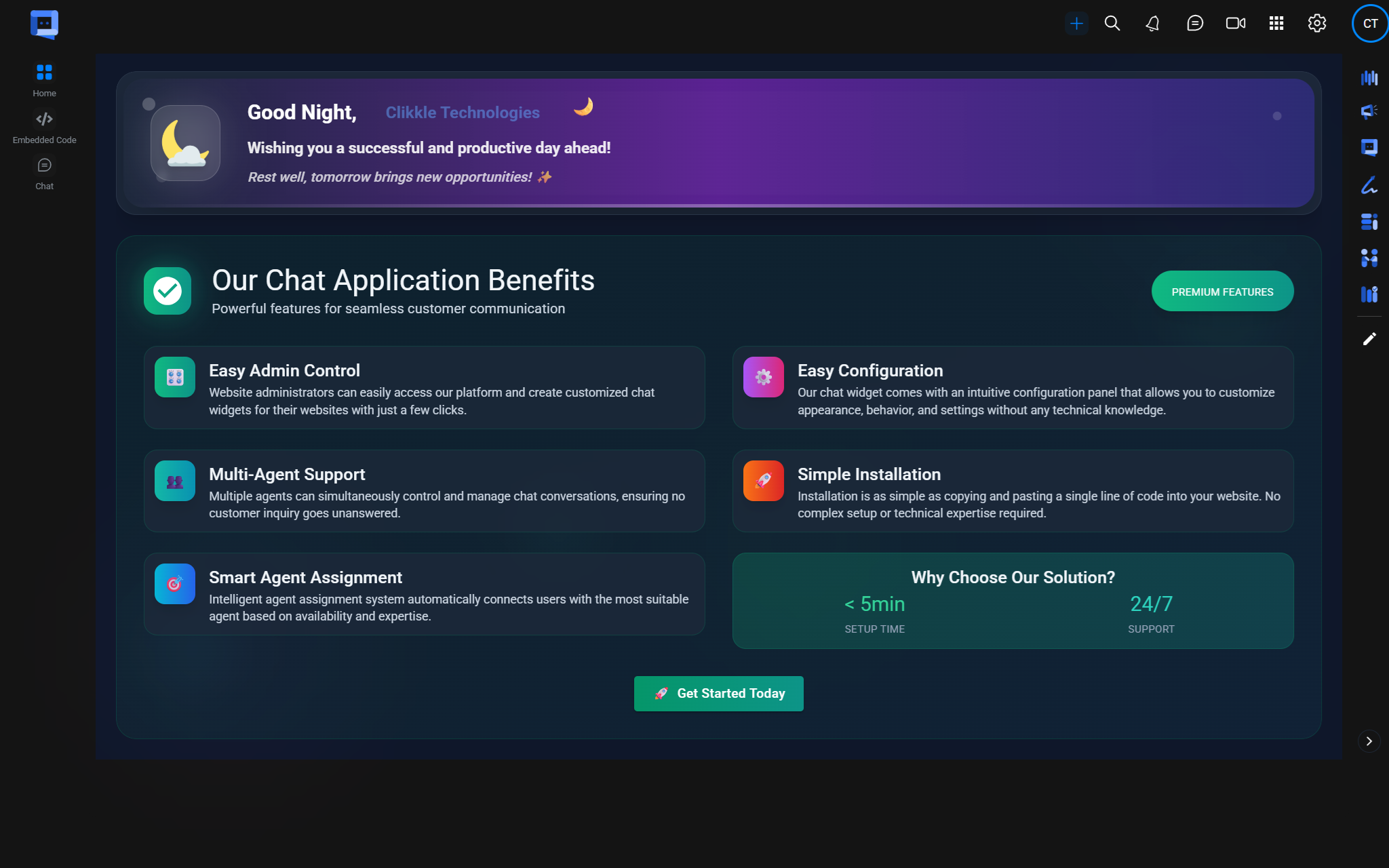Screen dimensions: 1389x868
Task: Open notifications bell icon
Action: pos(1153,24)
